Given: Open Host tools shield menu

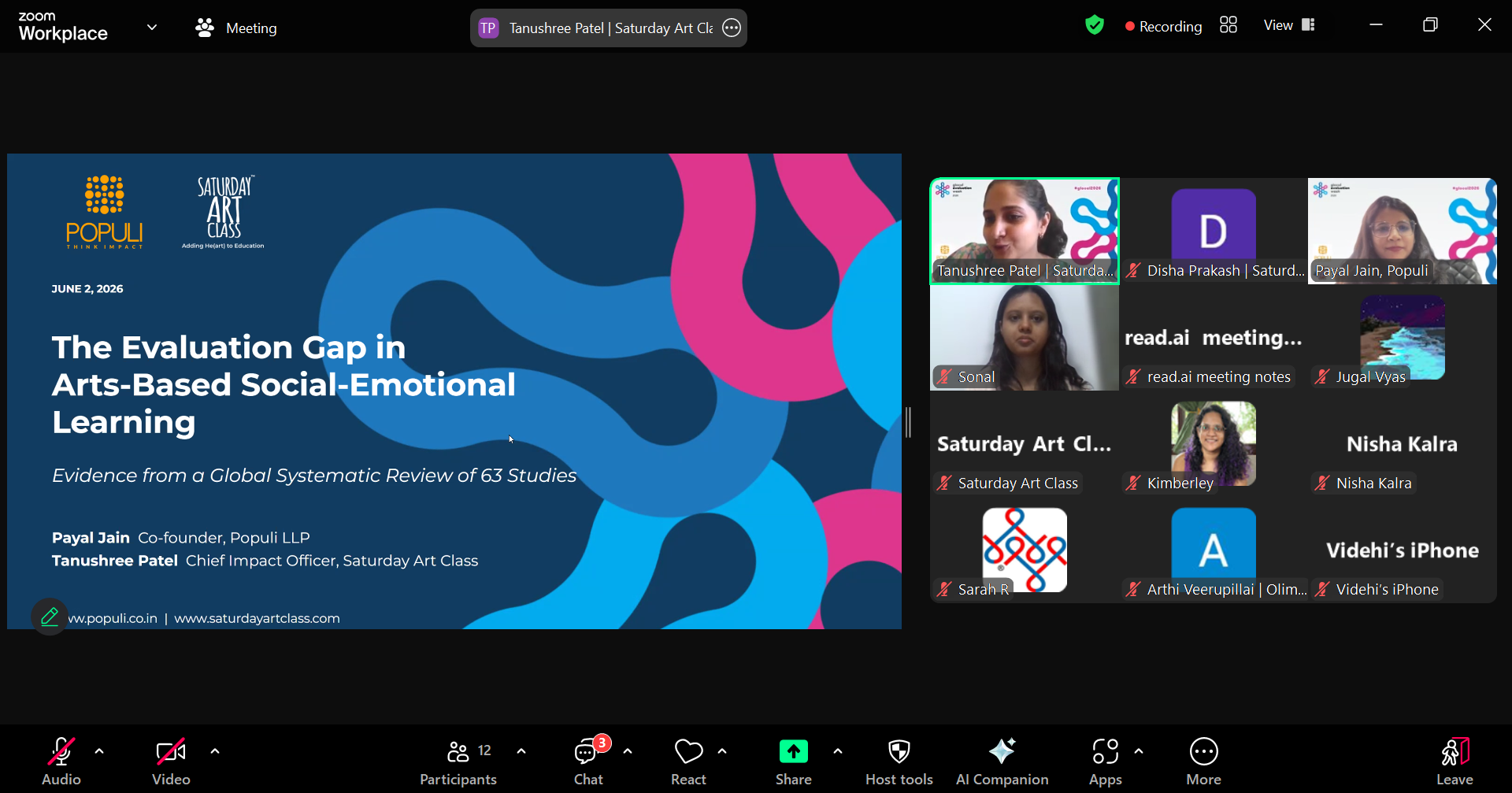Looking at the screenshot, I should (x=899, y=762).
